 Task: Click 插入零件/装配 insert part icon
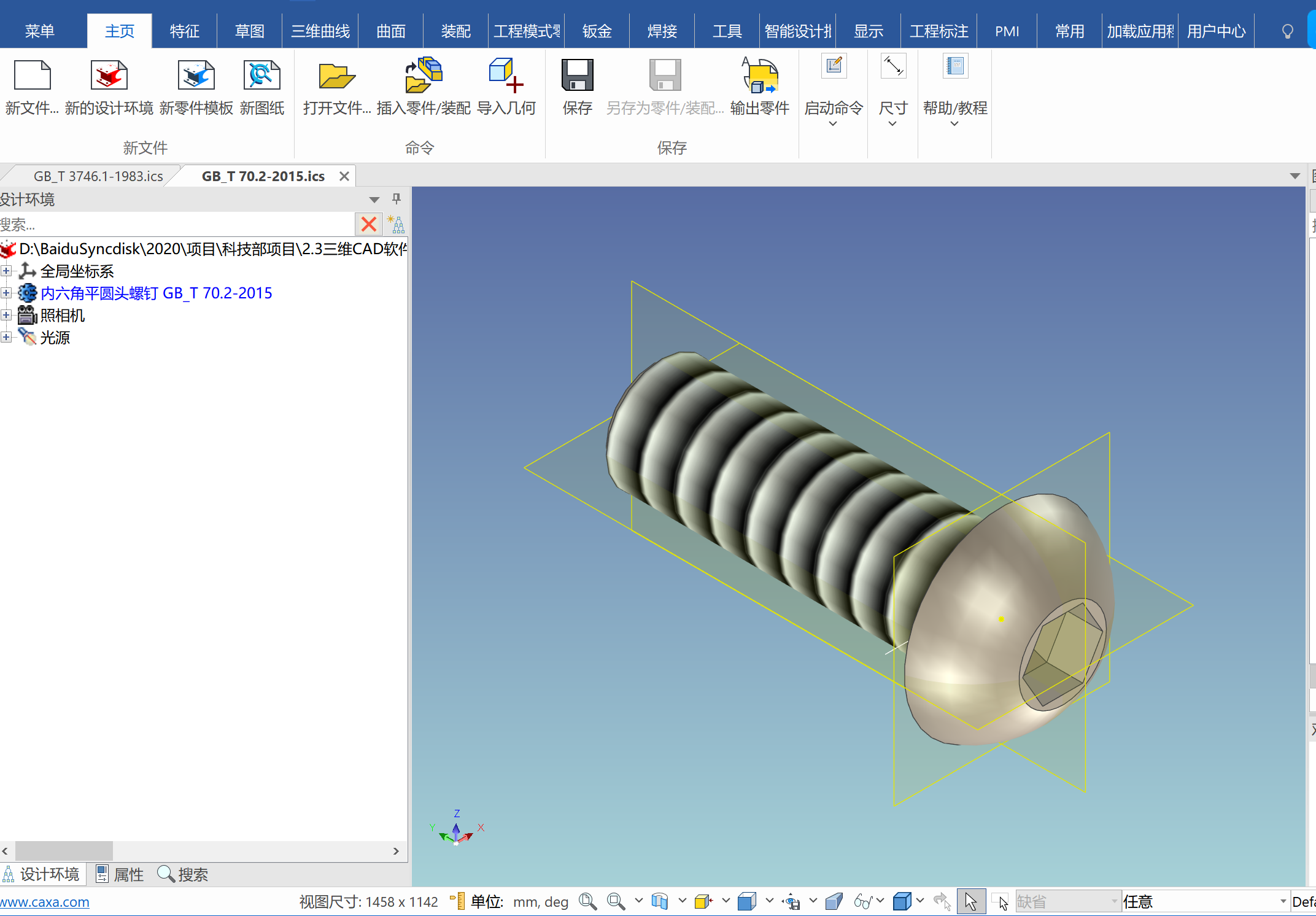pos(424,76)
